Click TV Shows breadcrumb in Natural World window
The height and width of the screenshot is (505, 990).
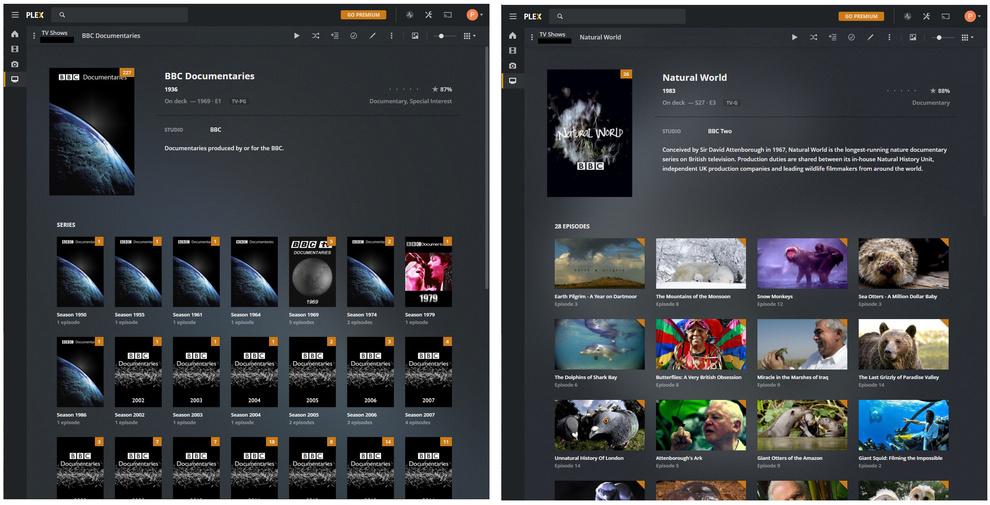click(552, 34)
